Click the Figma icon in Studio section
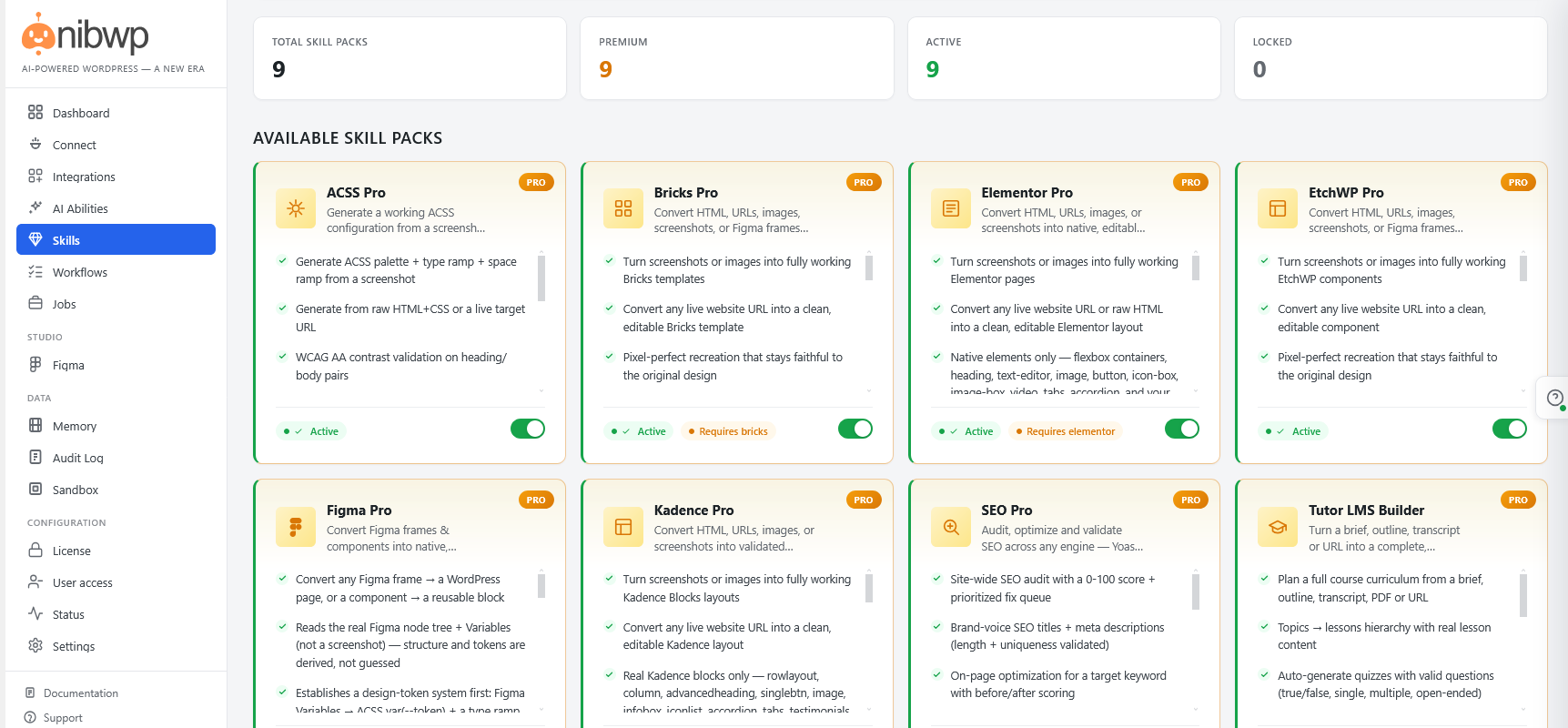The height and width of the screenshot is (728, 1568). (35, 364)
